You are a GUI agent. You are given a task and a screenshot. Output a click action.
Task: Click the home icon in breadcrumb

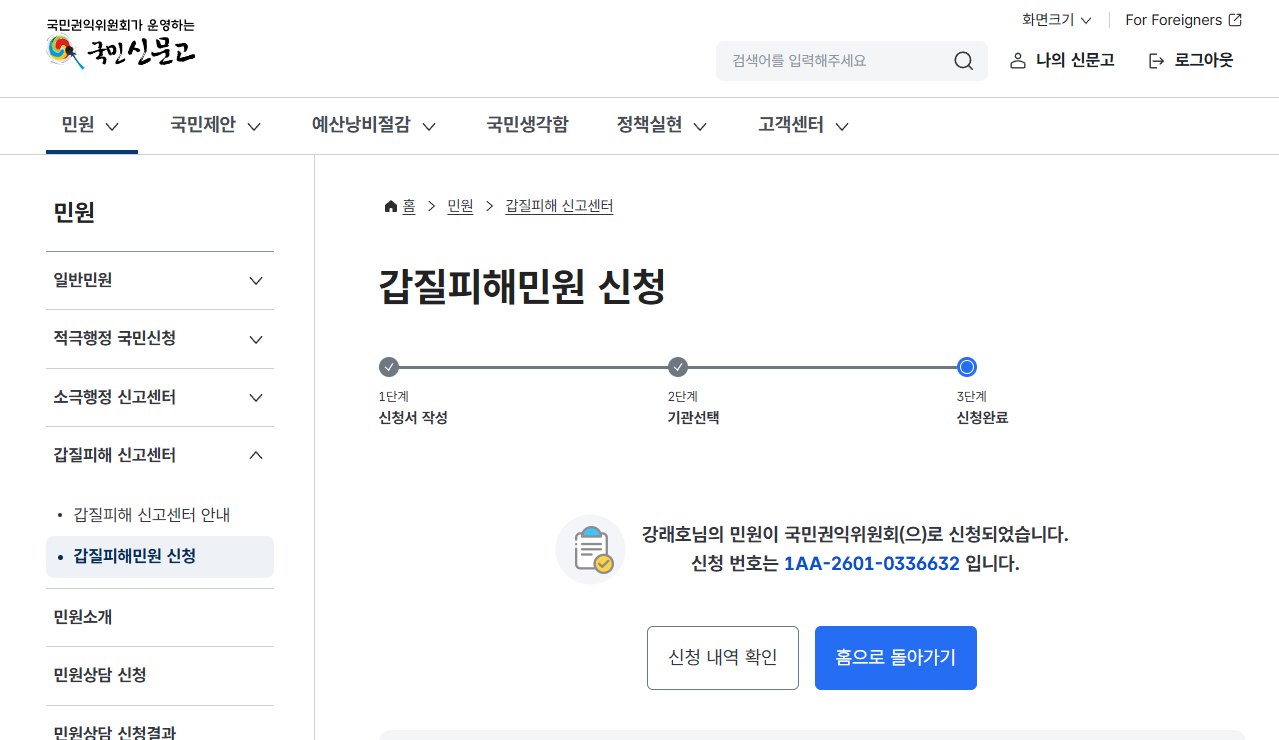click(390, 206)
